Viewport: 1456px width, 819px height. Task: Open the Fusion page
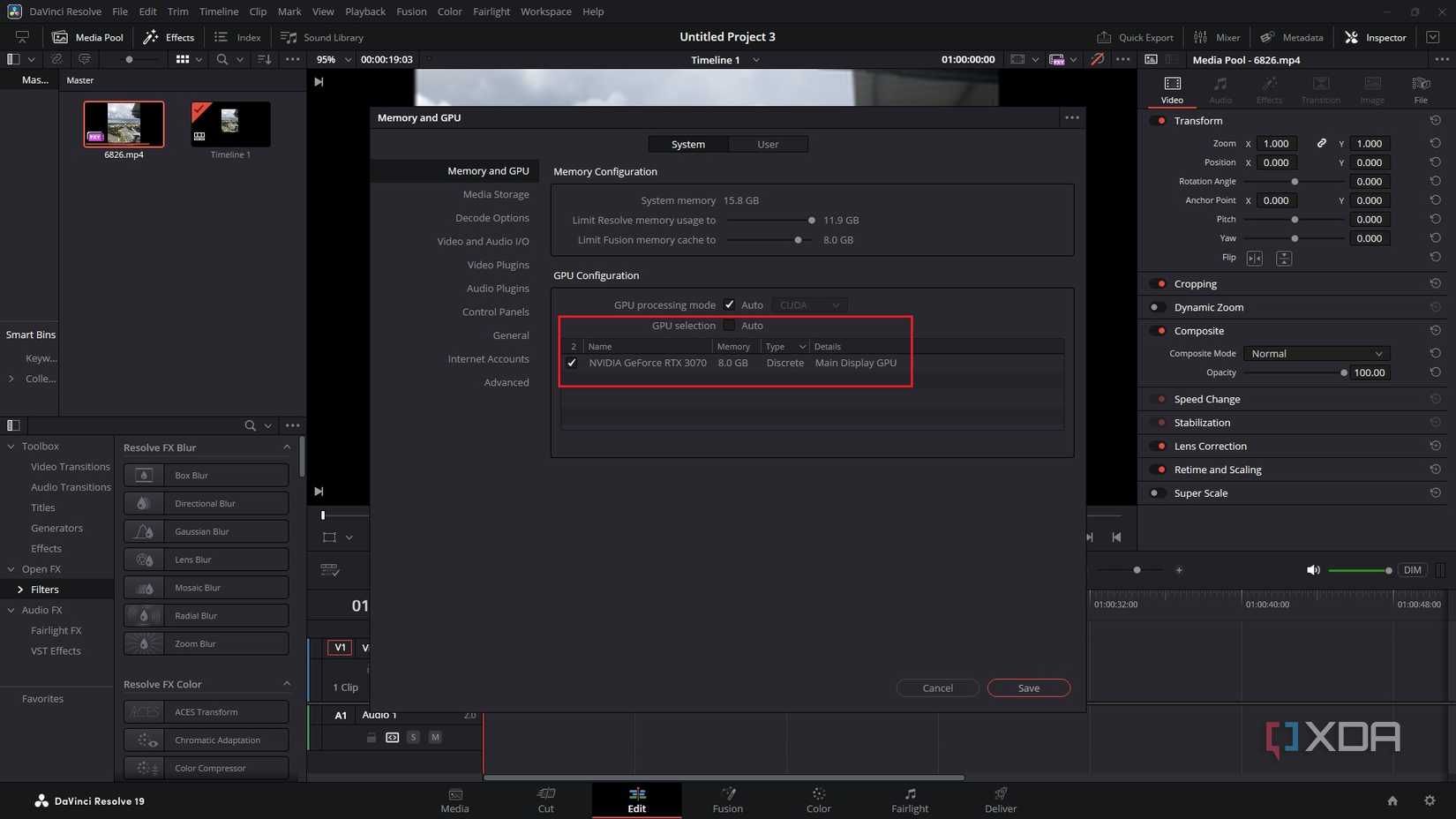point(727,800)
